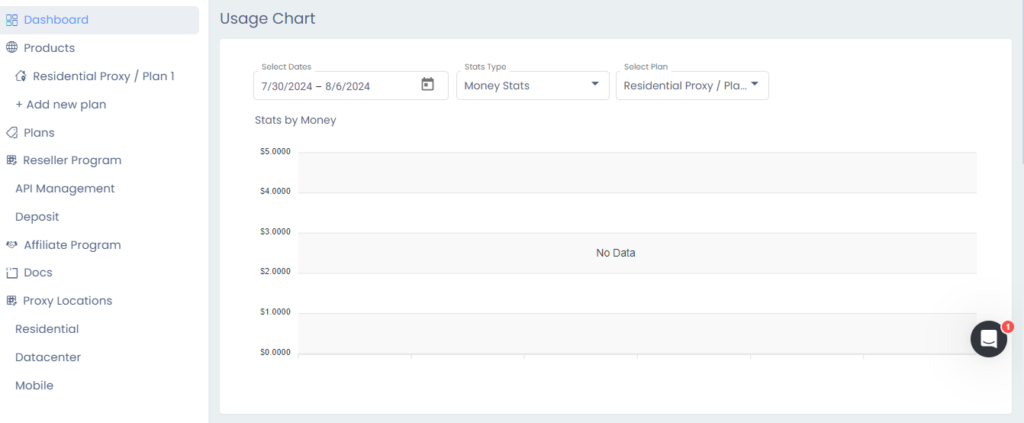
Task: Click the Products globe icon
Action: tap(12, 47)
